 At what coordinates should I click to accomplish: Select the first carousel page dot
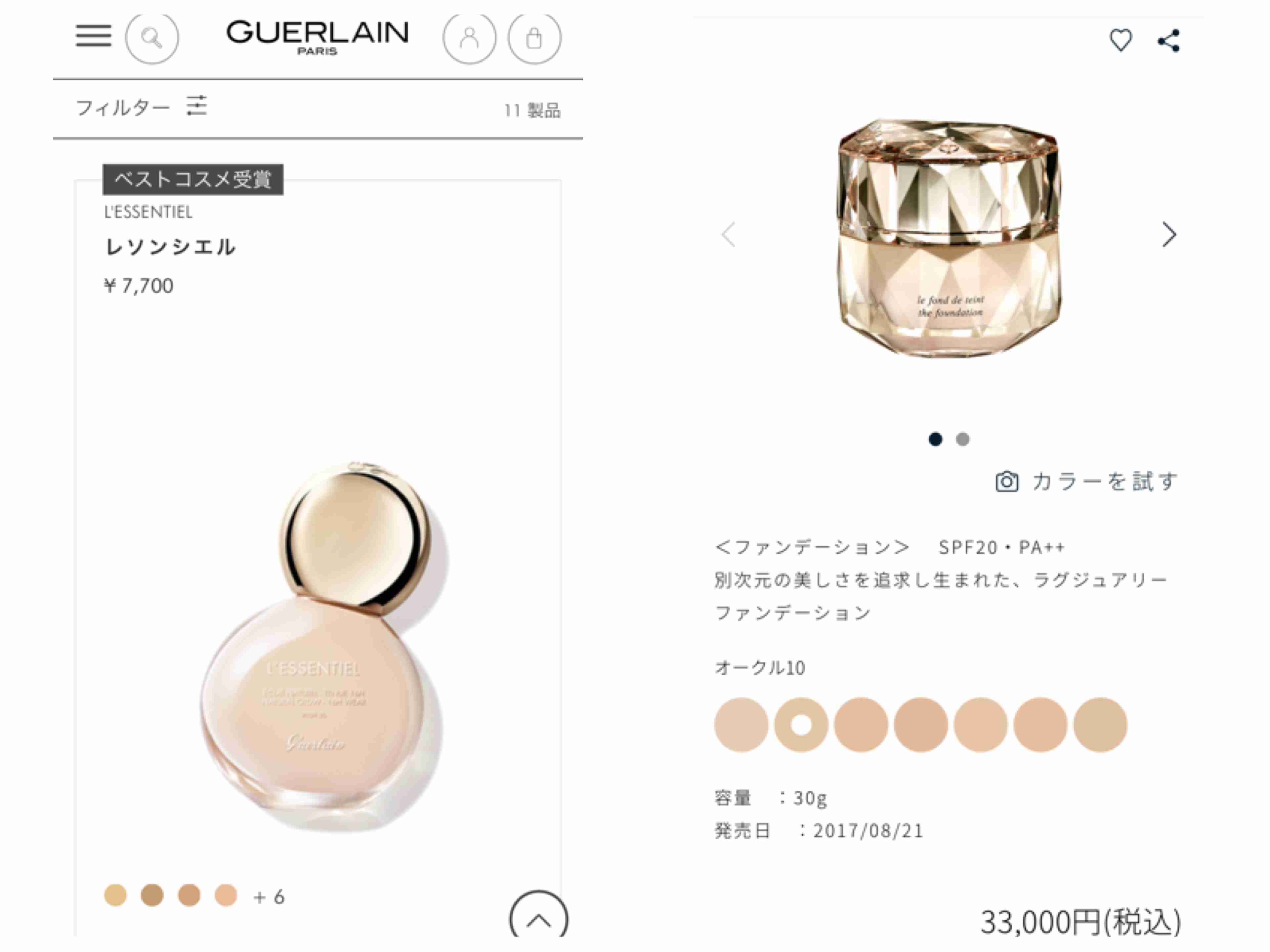click(935, 439)
